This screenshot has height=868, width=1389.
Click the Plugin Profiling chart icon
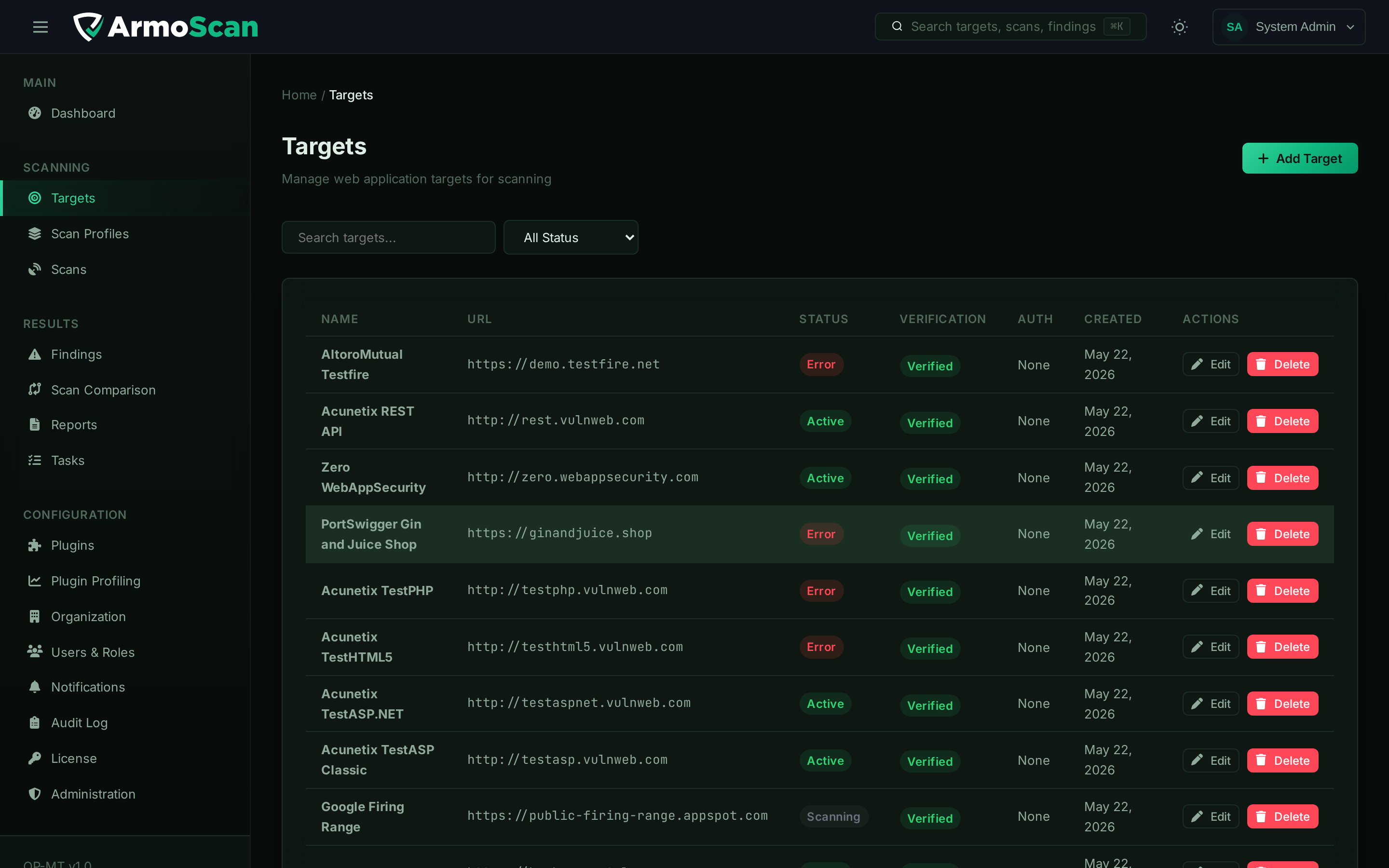pyautogui.click(x=35, y=581)
